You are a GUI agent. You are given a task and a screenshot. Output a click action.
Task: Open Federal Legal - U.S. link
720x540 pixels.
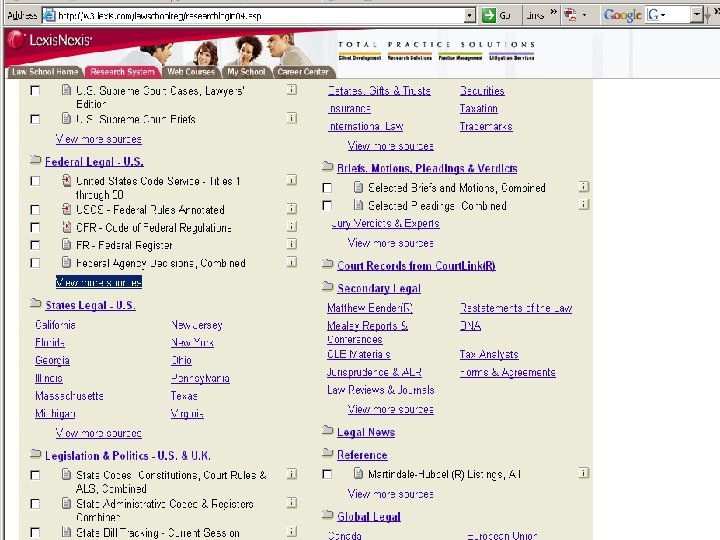click(94, 162)
